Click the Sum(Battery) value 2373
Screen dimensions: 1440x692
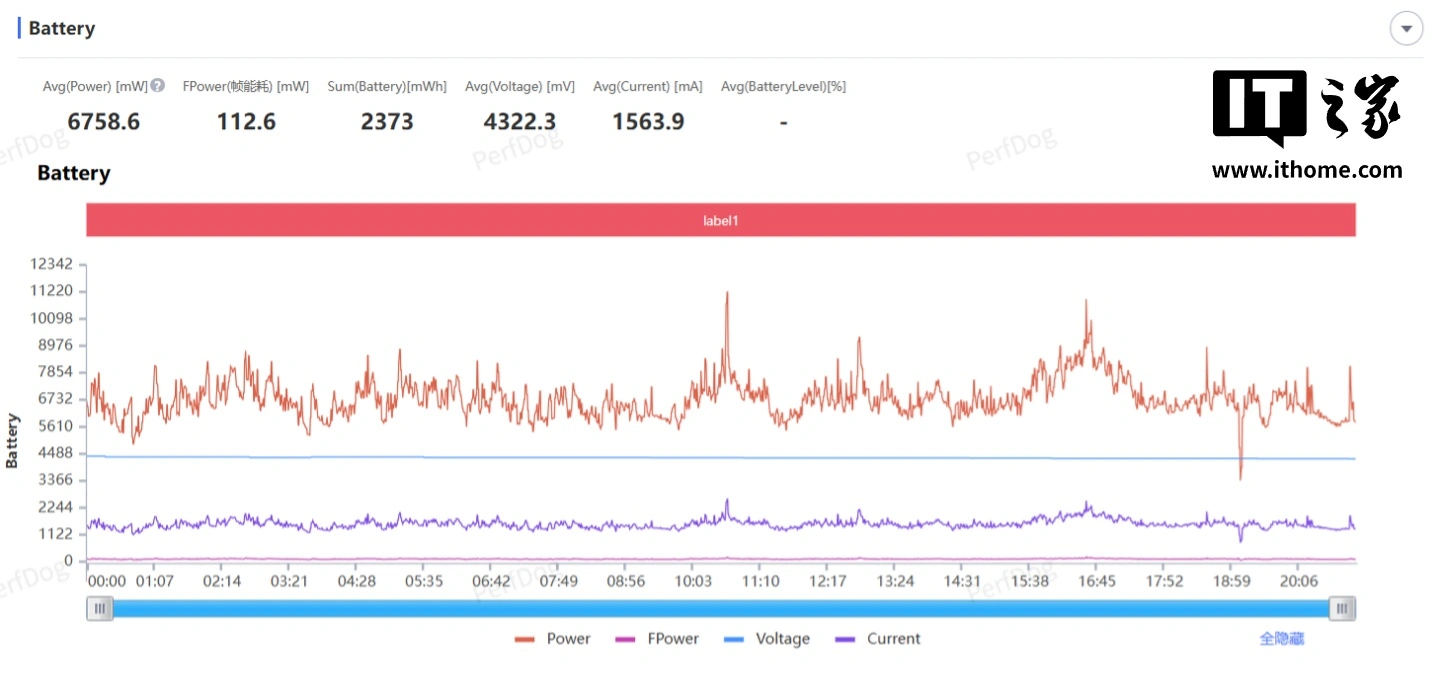(387, 122)
